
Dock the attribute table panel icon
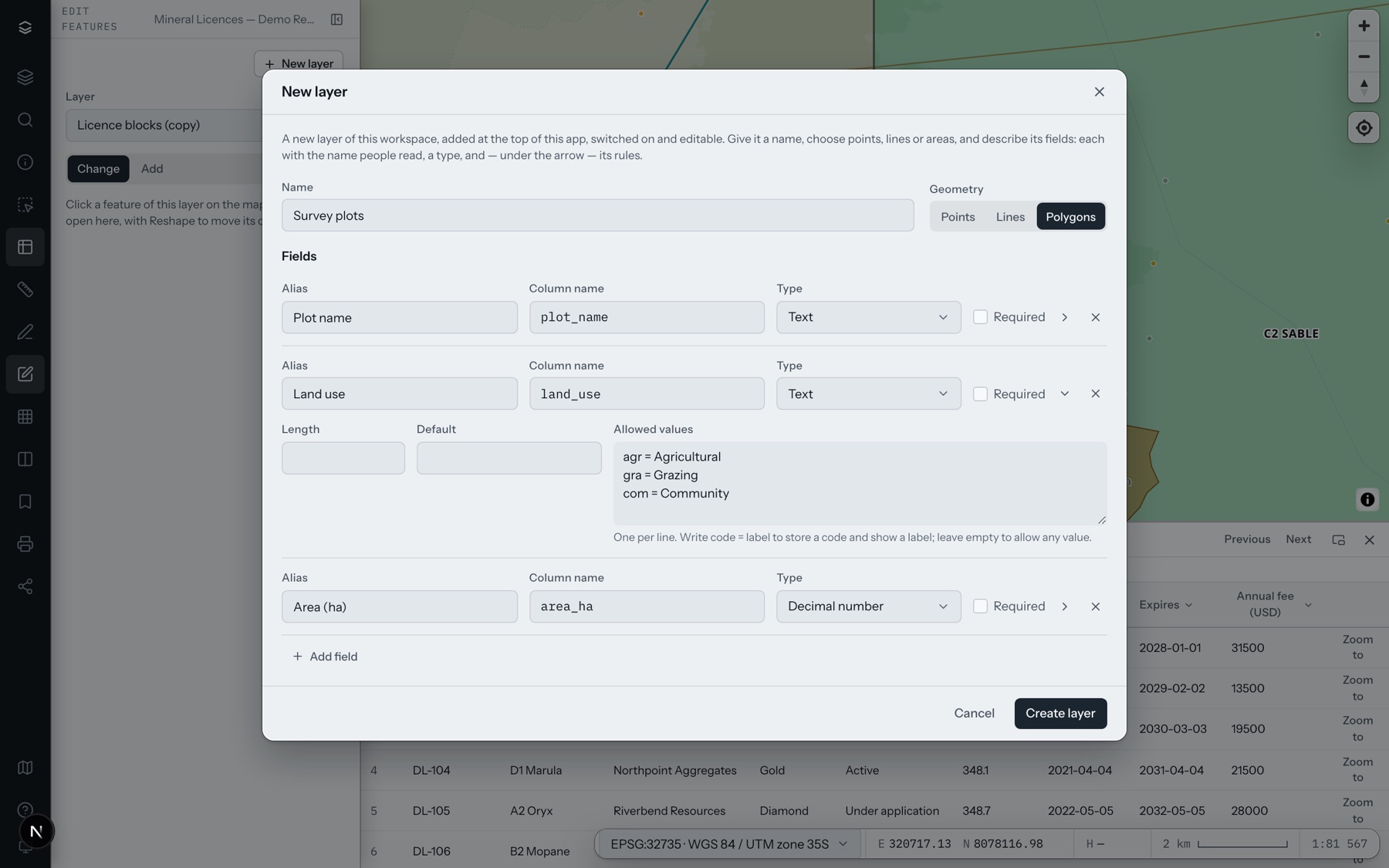click(1338, 540)
